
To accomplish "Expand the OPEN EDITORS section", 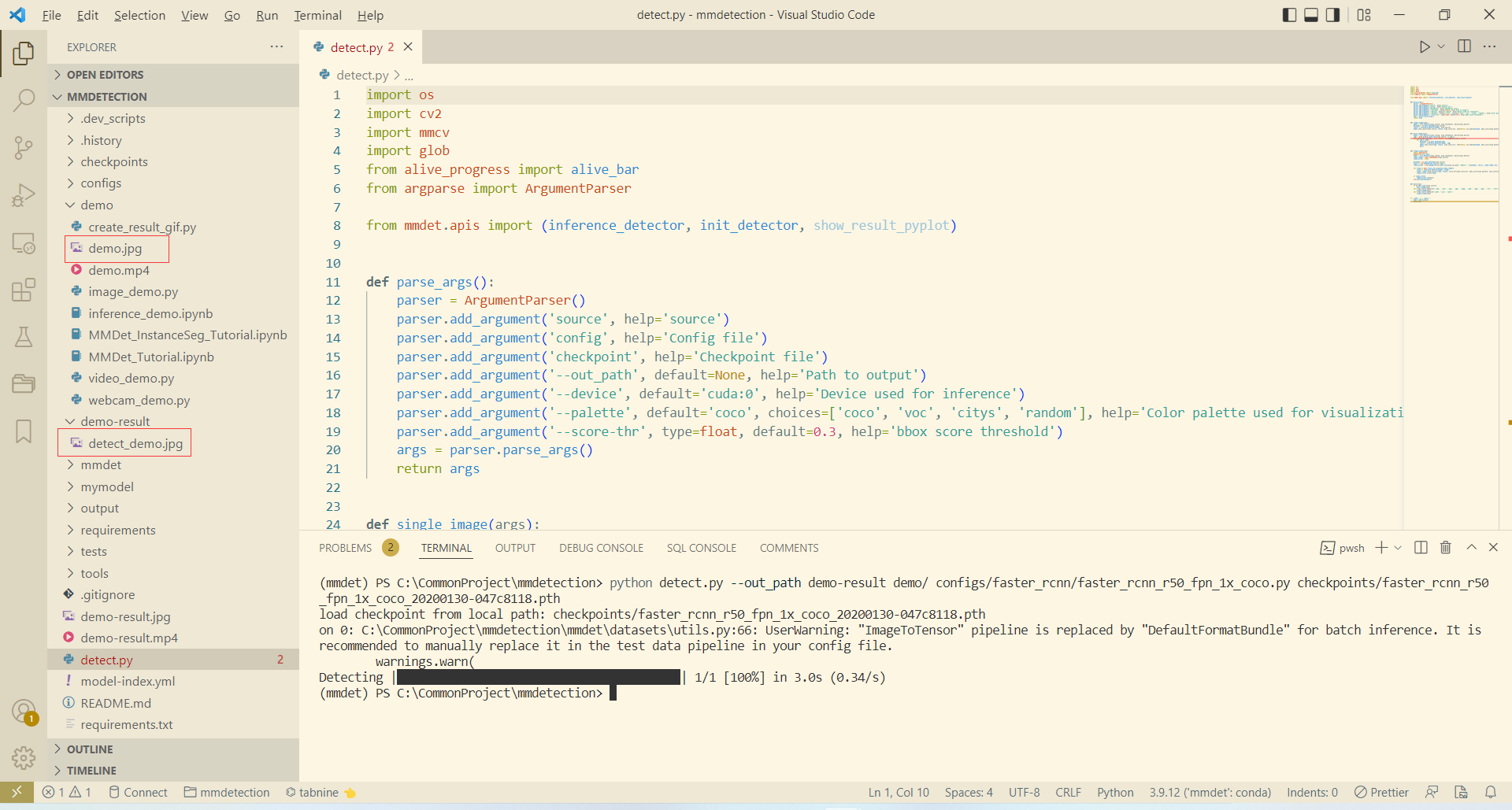I will [x=173, y=75].
